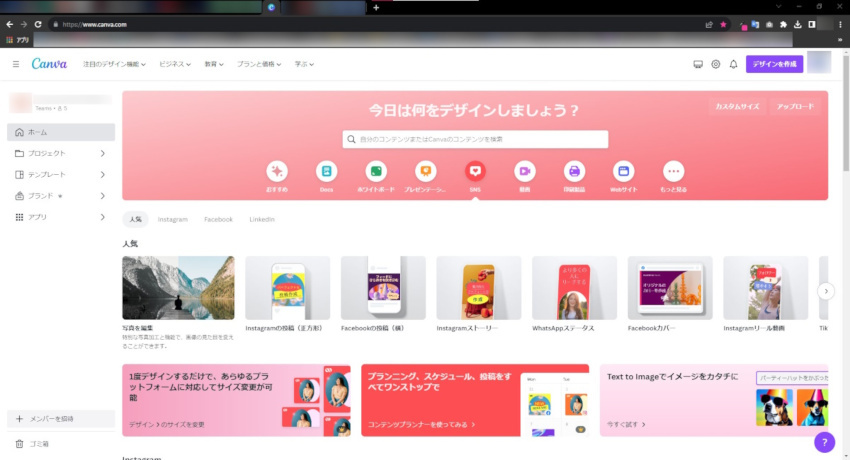Select the 印刷製品 print category icon
The image size is (850, 460).
point(574,171)
